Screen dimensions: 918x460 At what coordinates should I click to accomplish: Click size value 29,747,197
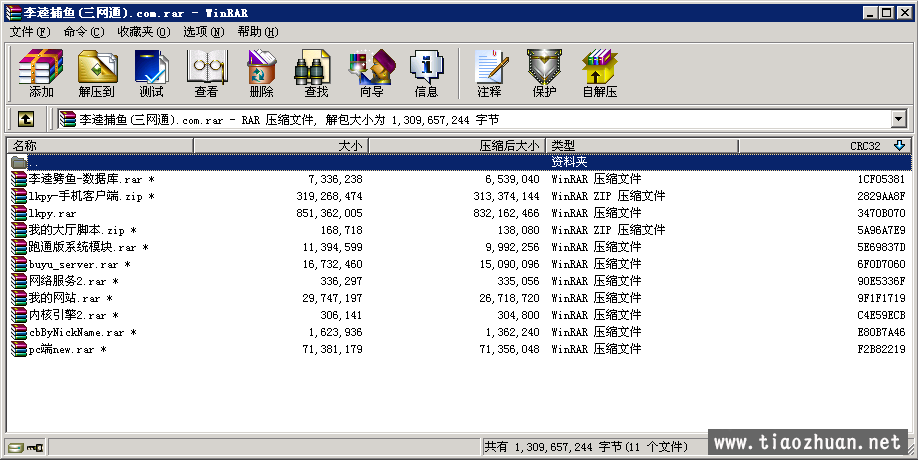pos(332,298)
